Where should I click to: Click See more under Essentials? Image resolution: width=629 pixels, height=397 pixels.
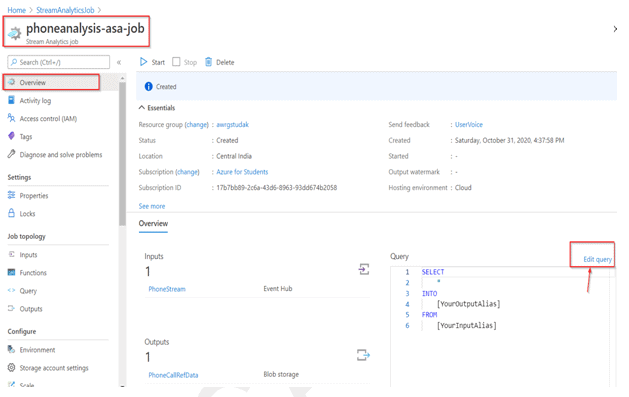(152, 206)
